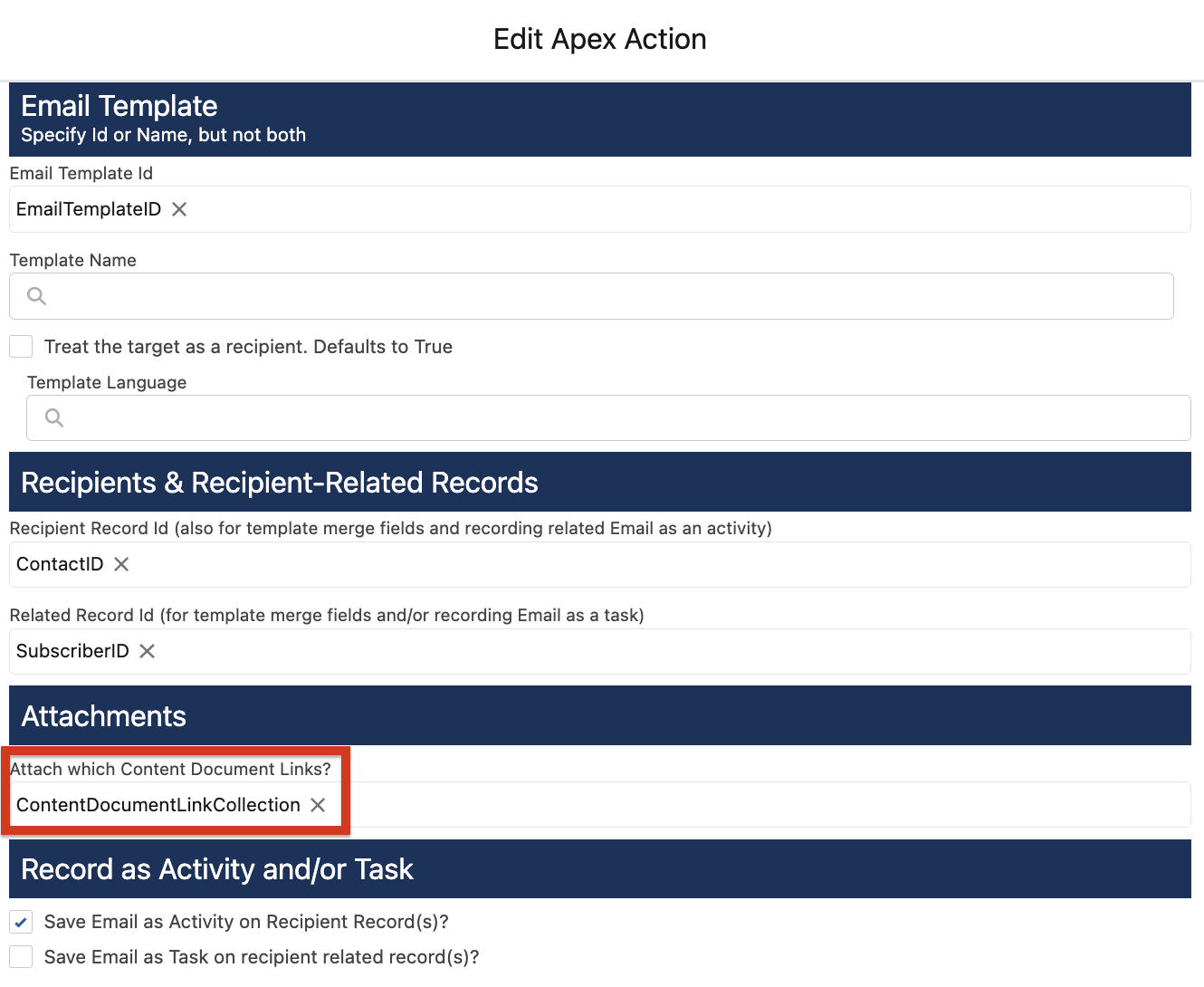
Task: Click the Email Template section header
Action: (x=119, y=106)
